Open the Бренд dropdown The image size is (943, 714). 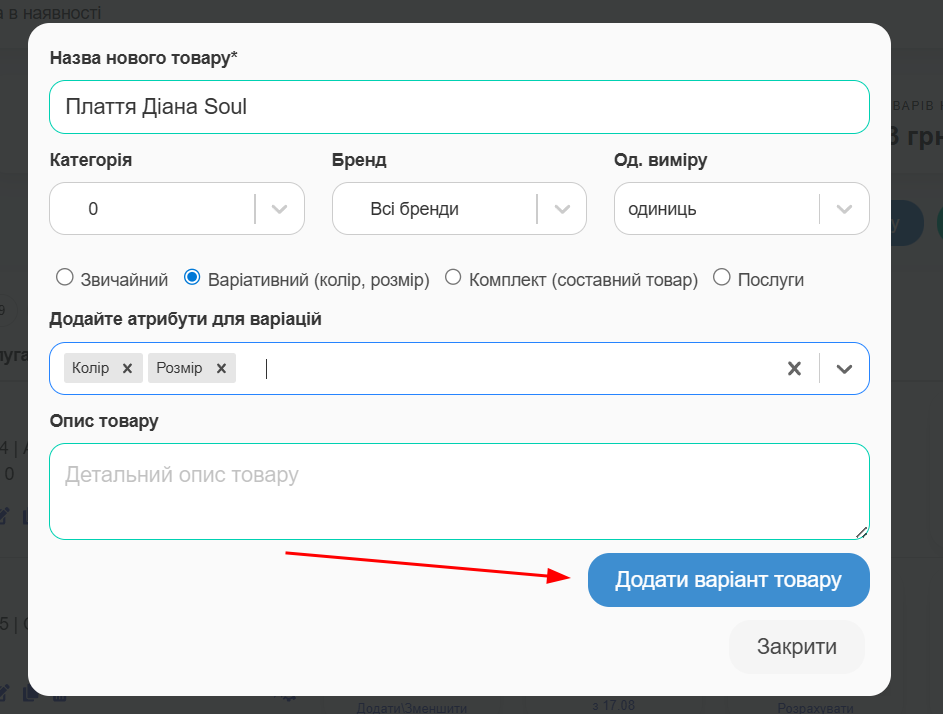tap(562, 209)
